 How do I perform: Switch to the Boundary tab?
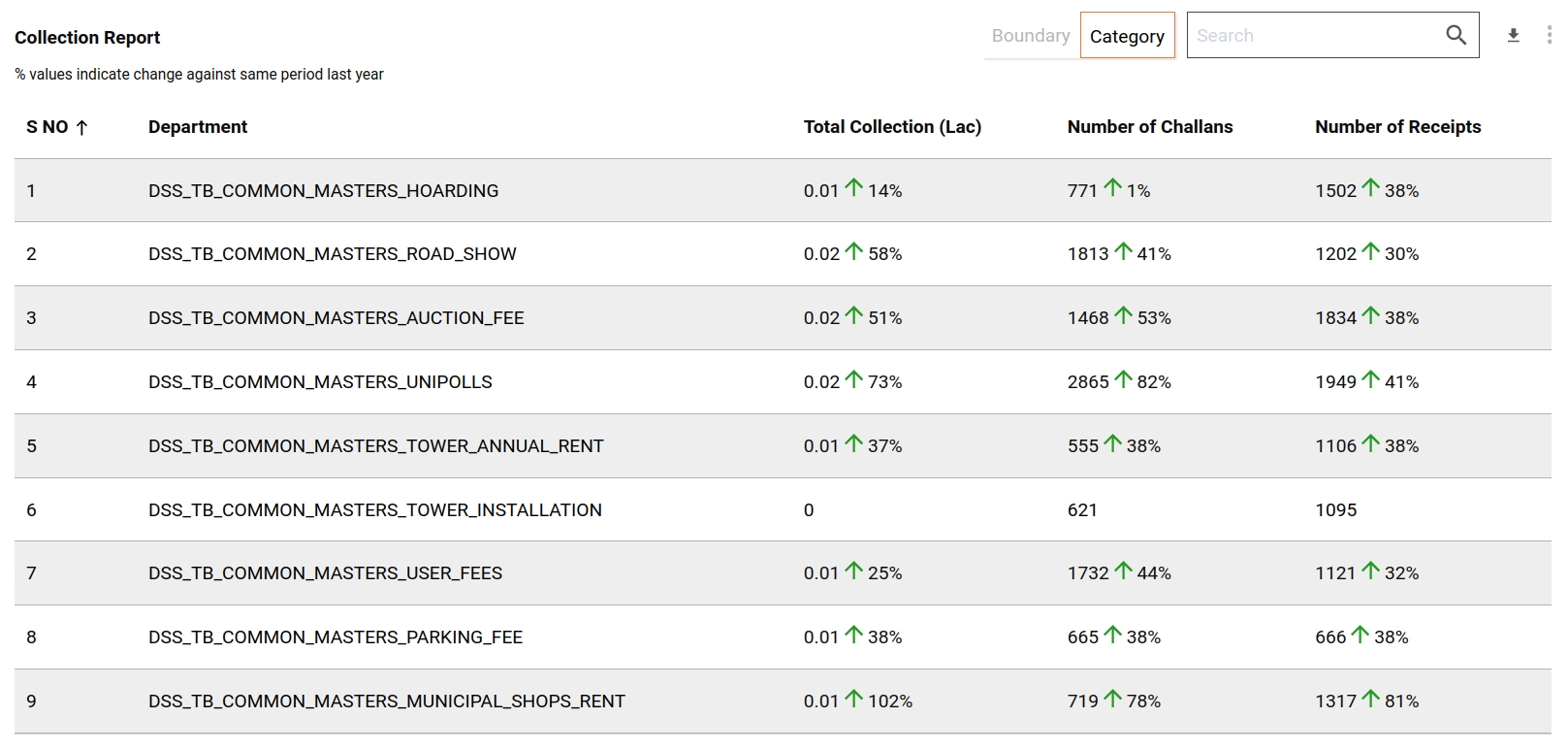click(1030, 36)
